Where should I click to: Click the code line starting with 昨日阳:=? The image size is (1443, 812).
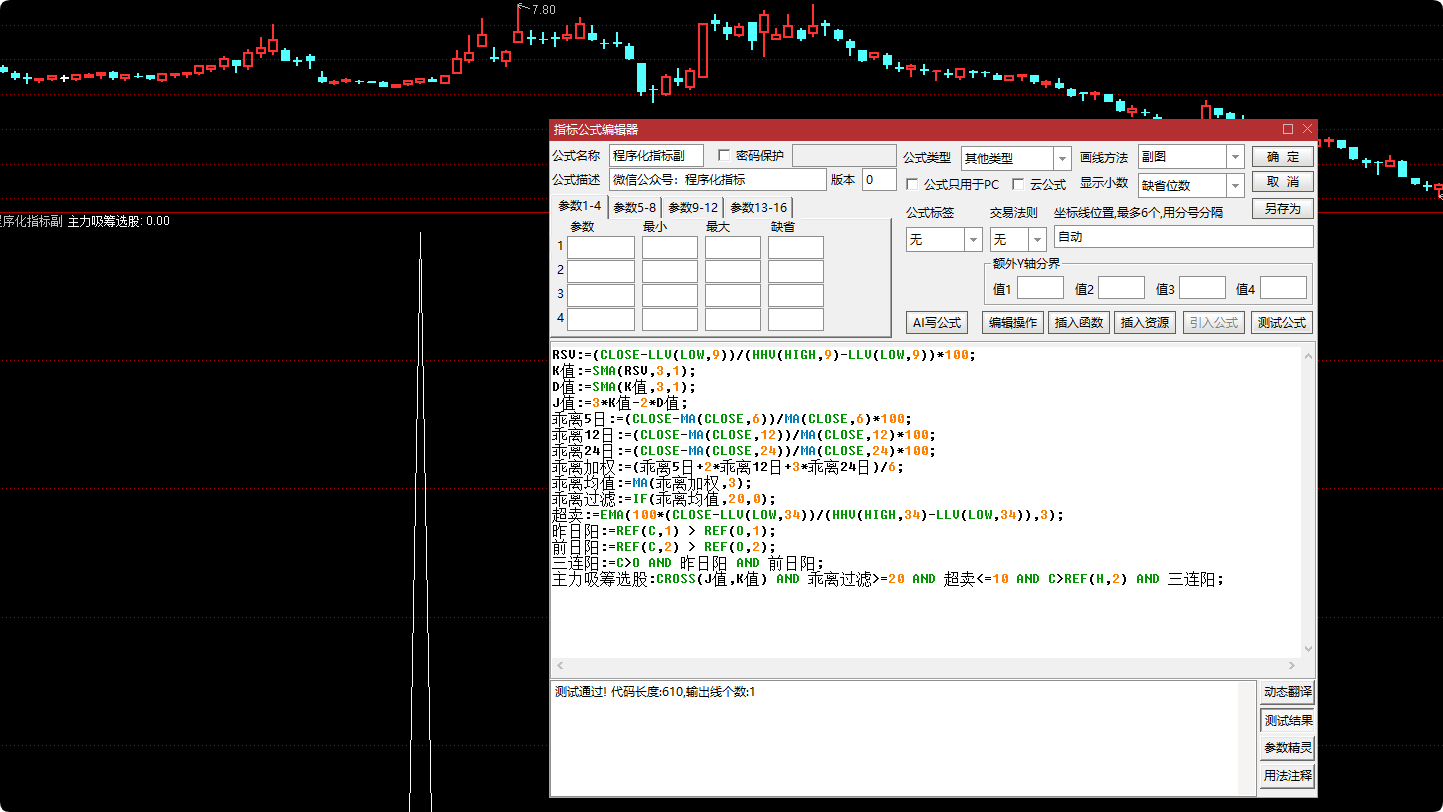coord(664,531)
